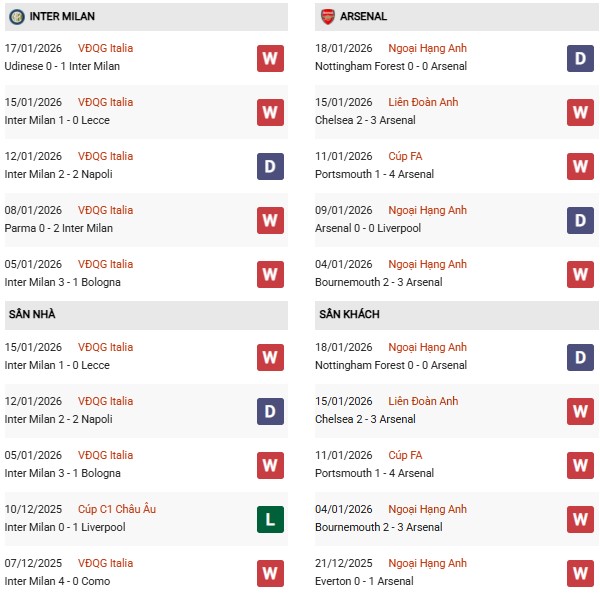Click the W badge for Everton 0-1 Arsenal
Screen dimensions: 600x594
(x=580, y=573)
